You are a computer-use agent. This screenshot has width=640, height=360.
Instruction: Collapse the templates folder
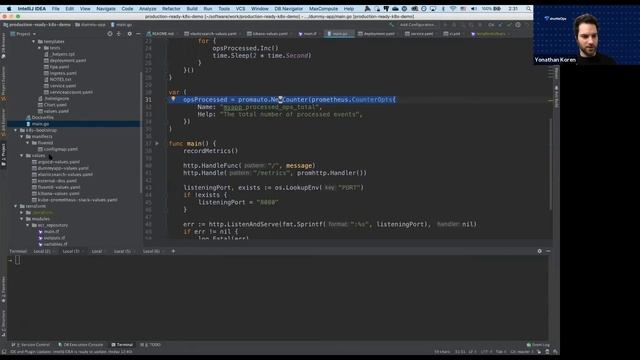[x=34, y=42]
